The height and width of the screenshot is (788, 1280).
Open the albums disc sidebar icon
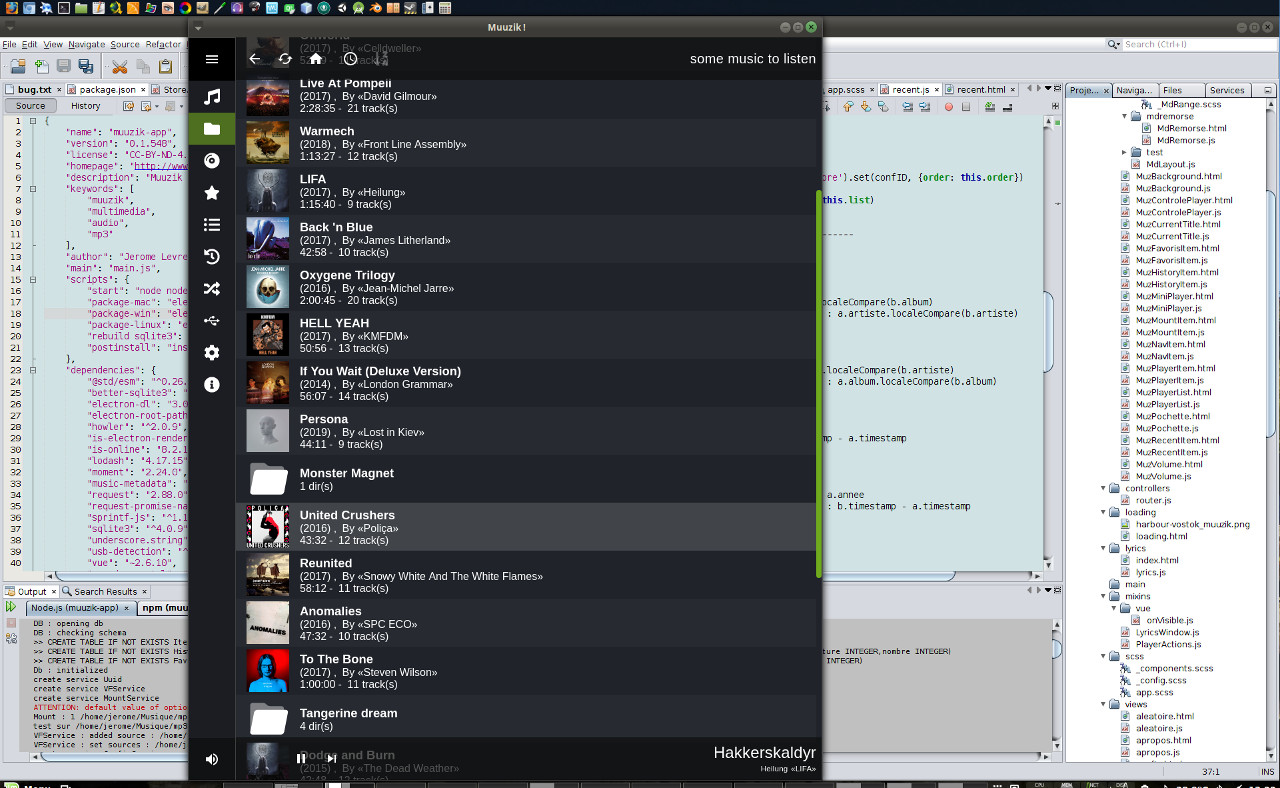tap(212, 161)
